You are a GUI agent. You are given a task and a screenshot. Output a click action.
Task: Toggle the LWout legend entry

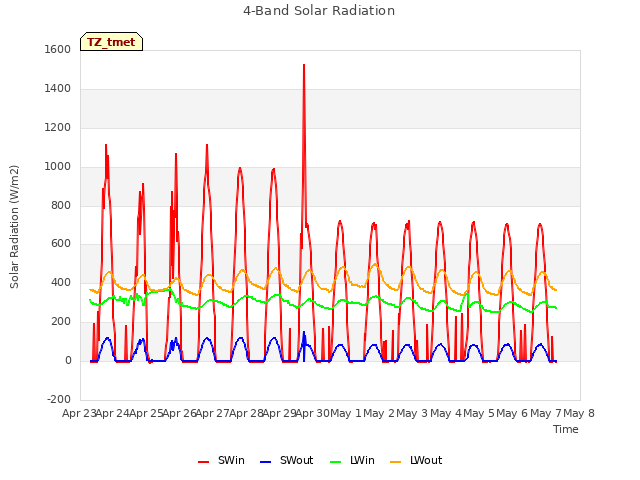(416, 460)
